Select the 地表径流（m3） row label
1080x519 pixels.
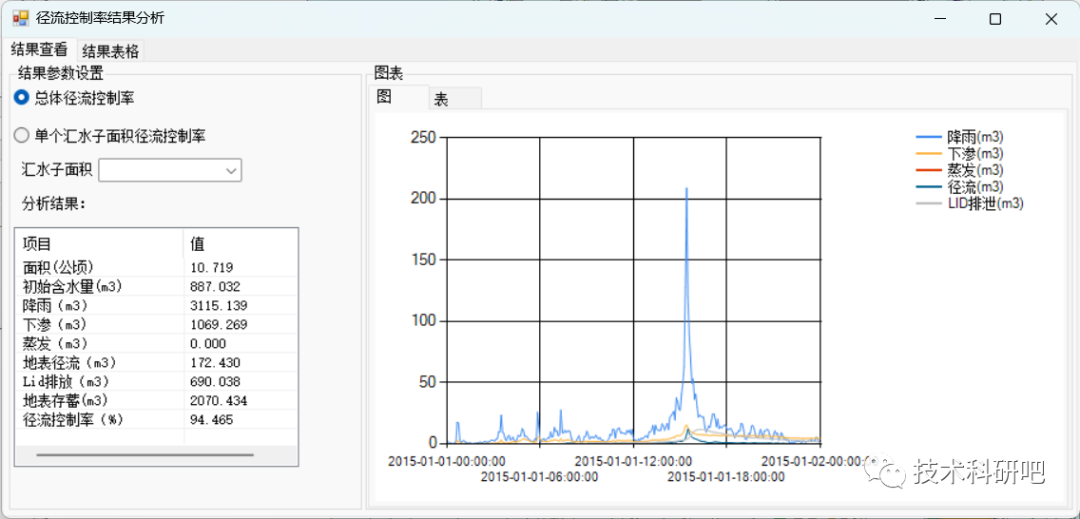[70, 363]
